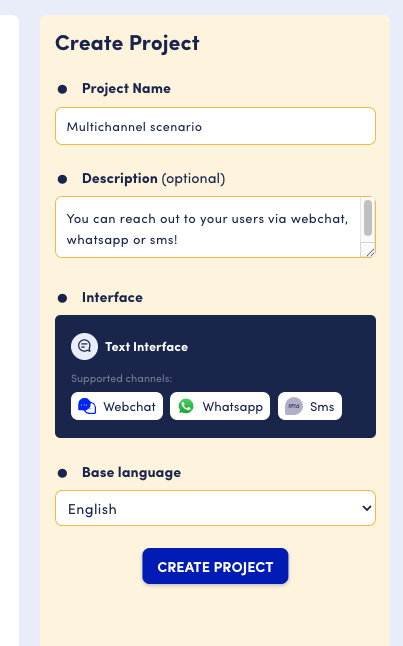
Task: Select the Text Interface card
Action: (x=216, y=377)
